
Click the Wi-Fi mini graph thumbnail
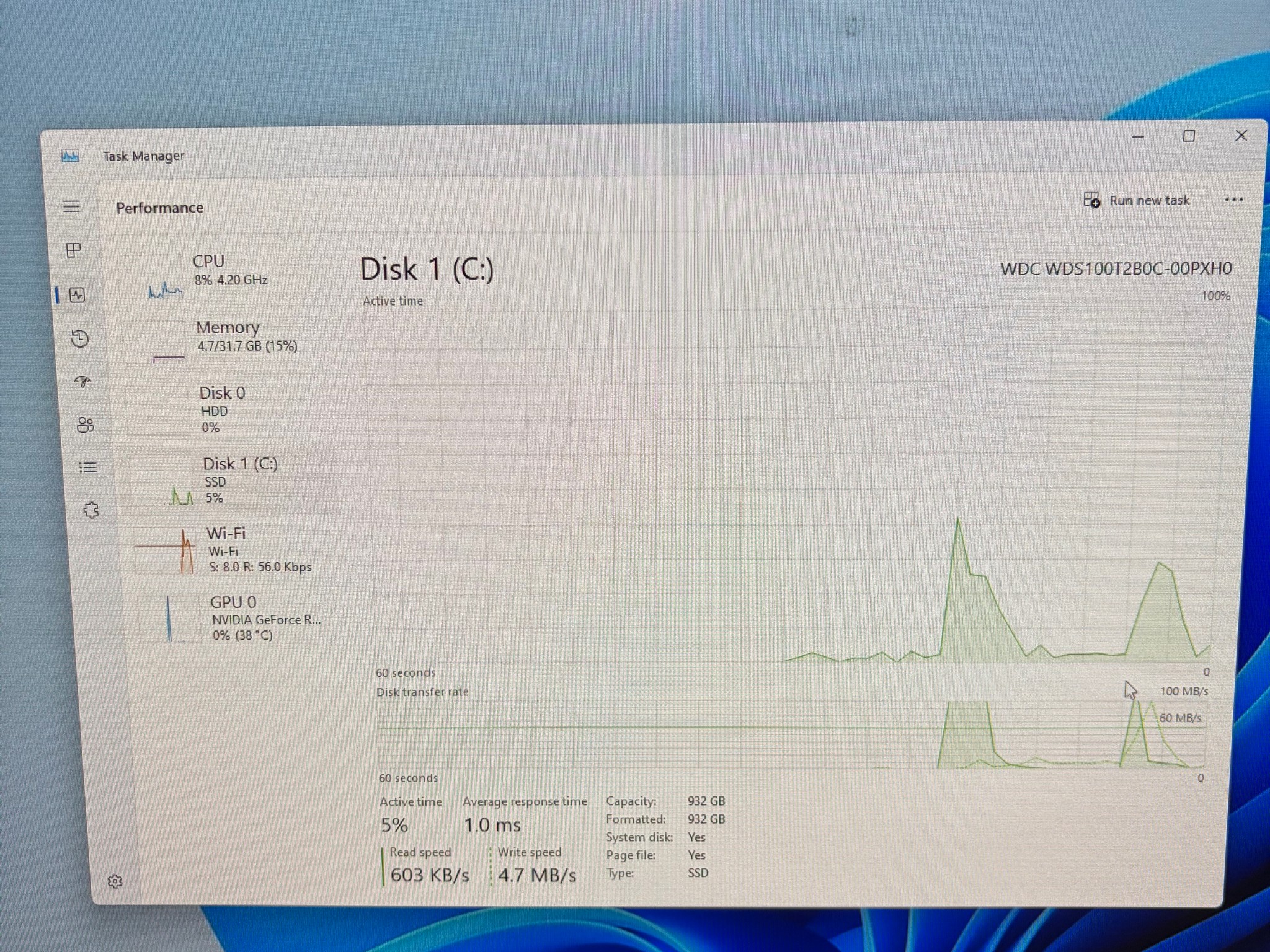tap(166, 550)
